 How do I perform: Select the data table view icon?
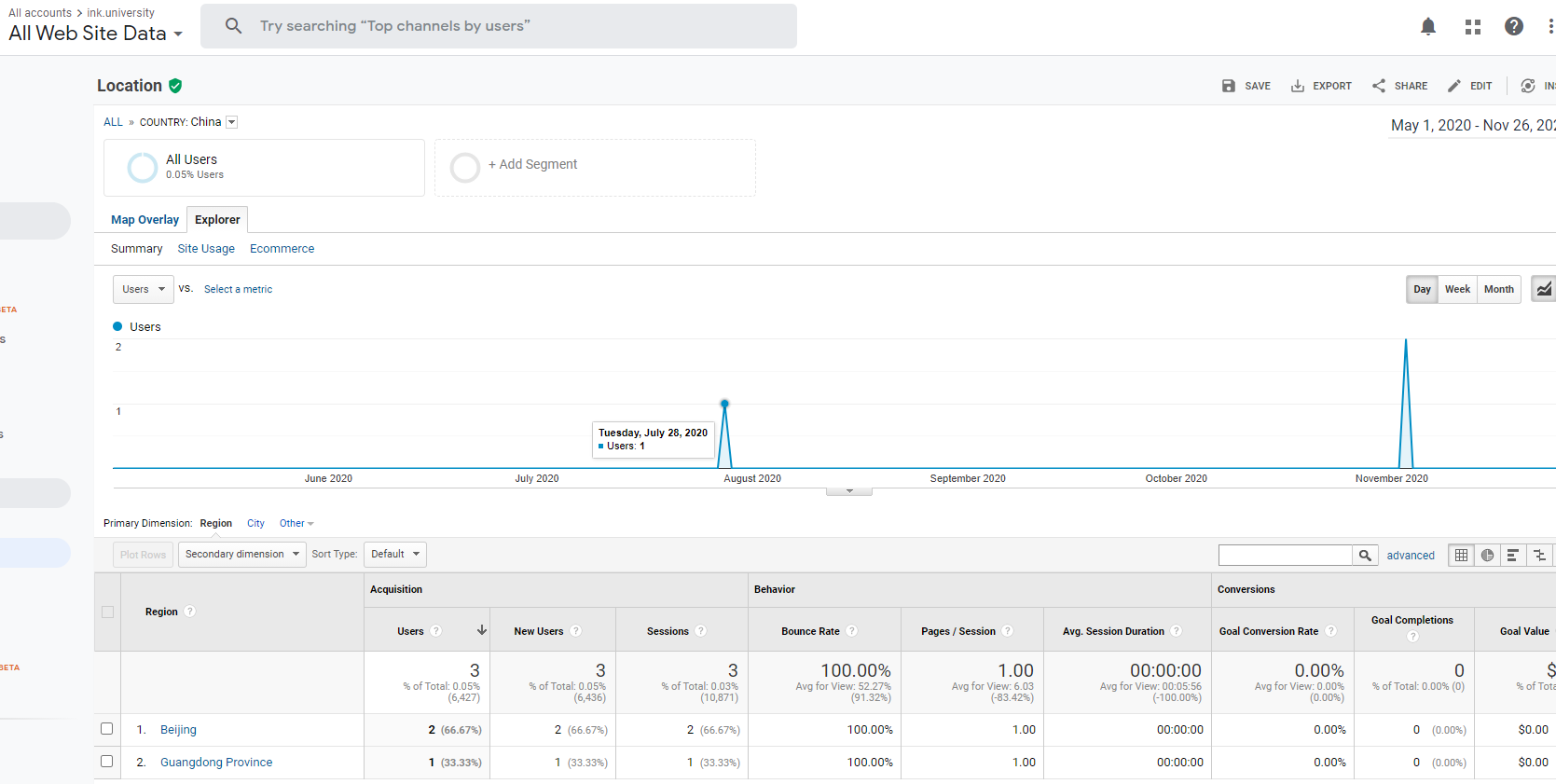click(1461, 555)
